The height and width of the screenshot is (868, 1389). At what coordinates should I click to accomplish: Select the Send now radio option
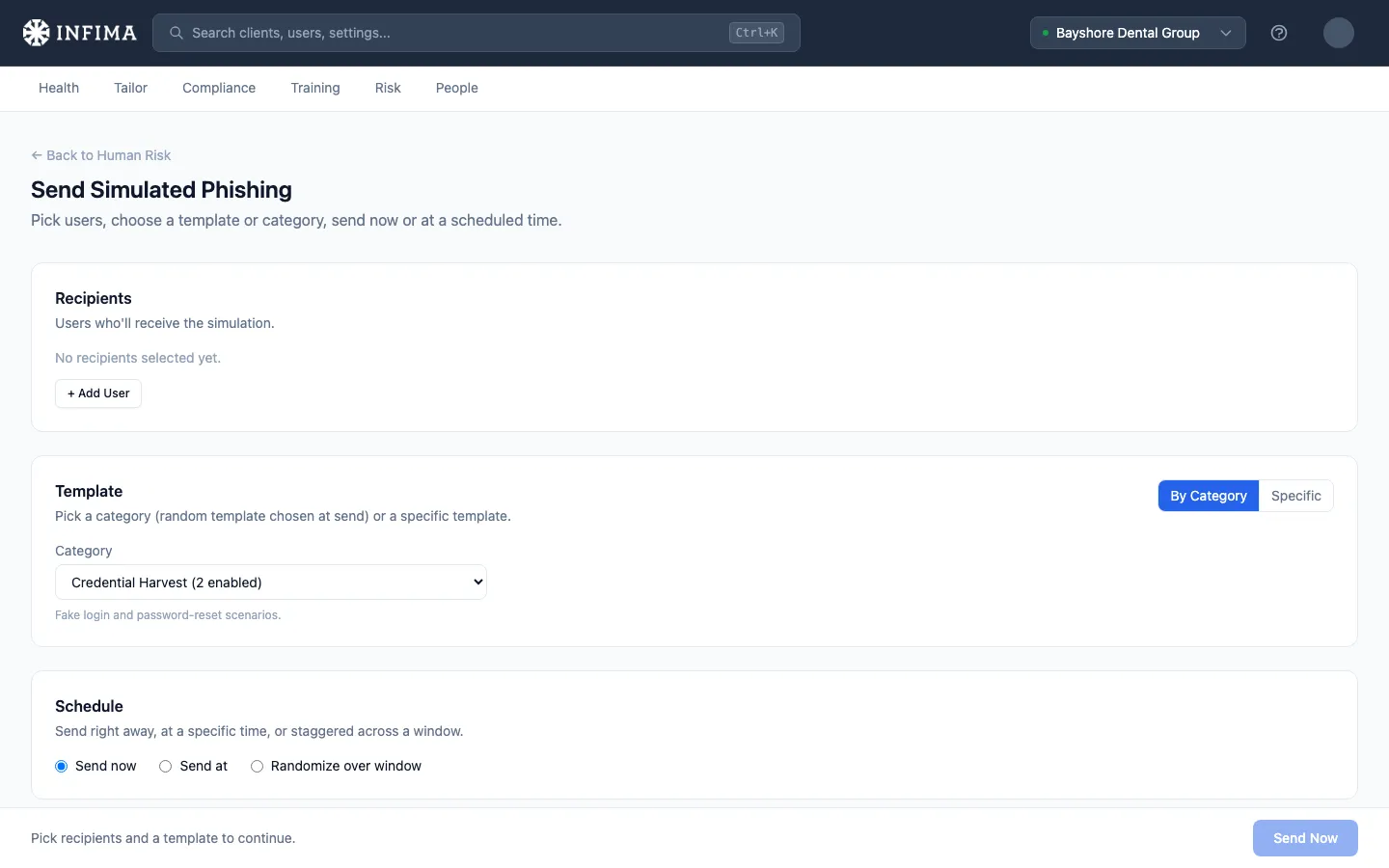(62, 766)
